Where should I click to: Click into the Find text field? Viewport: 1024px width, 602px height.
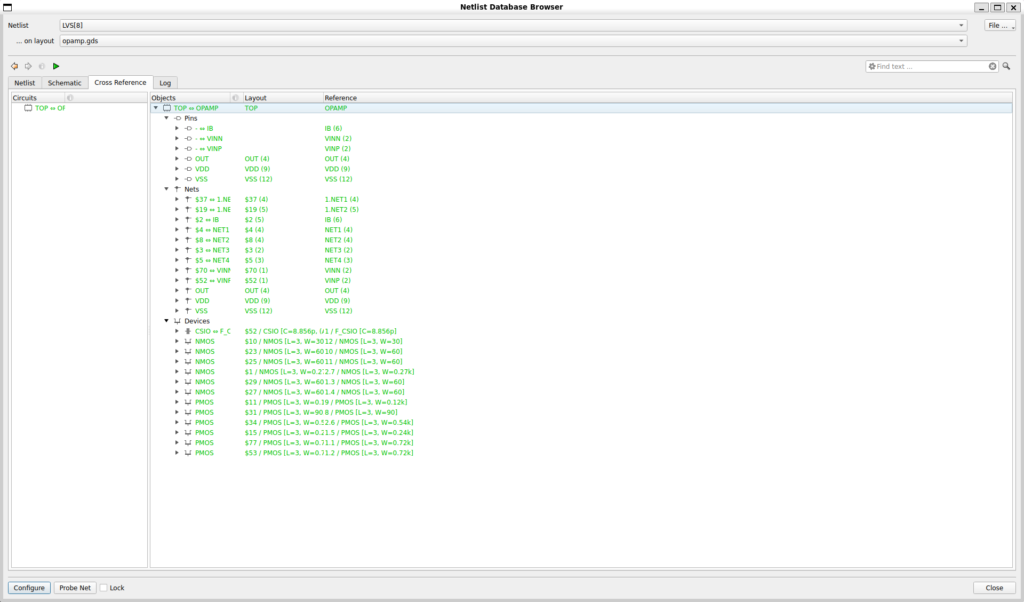click(930, 66)
